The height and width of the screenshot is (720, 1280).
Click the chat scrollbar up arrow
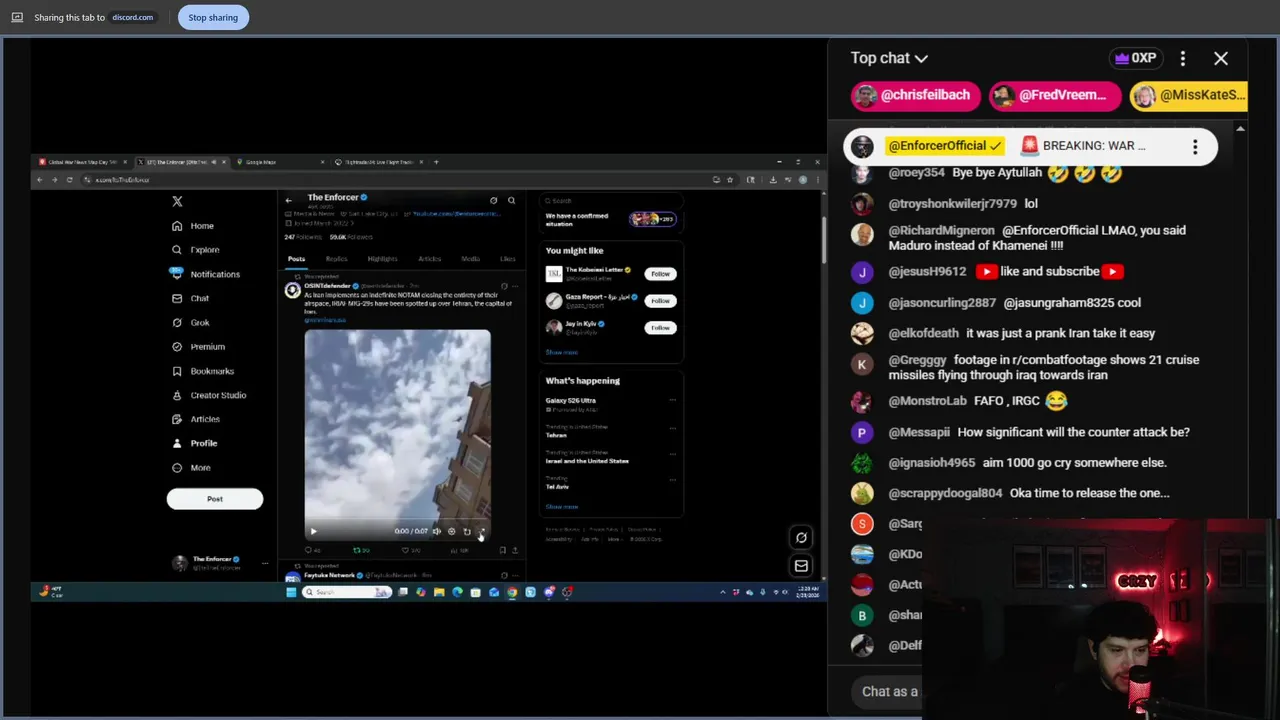pyautogui.click(x=1240, y=129)
